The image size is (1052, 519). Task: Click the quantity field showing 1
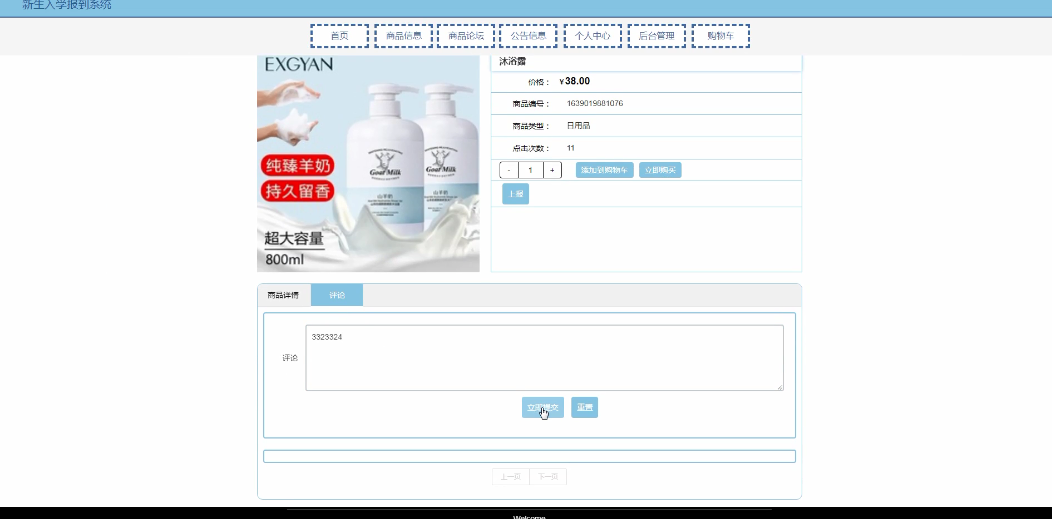pyautogui.click(x=531, y=170)
